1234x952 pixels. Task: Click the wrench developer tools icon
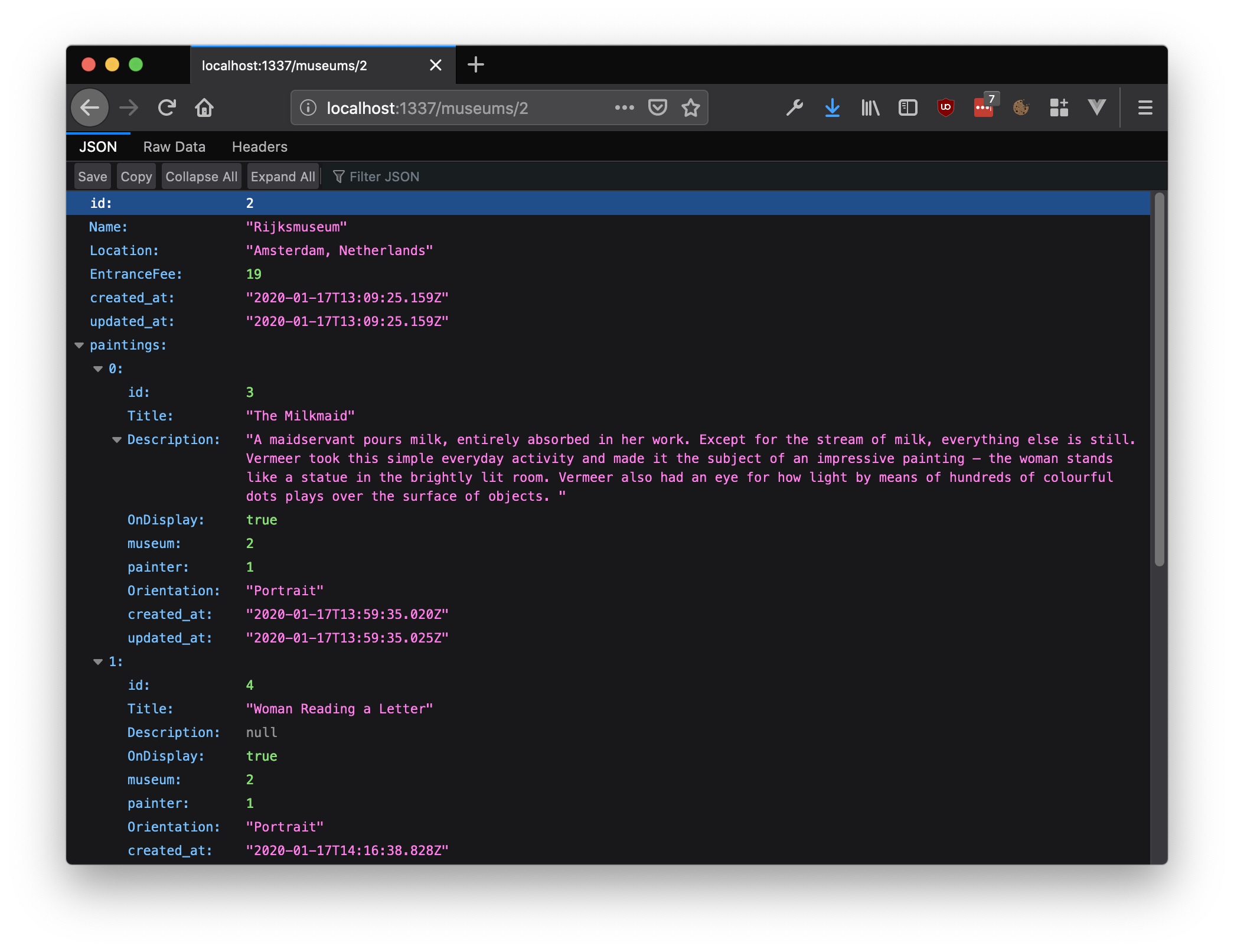coord(794,107)
